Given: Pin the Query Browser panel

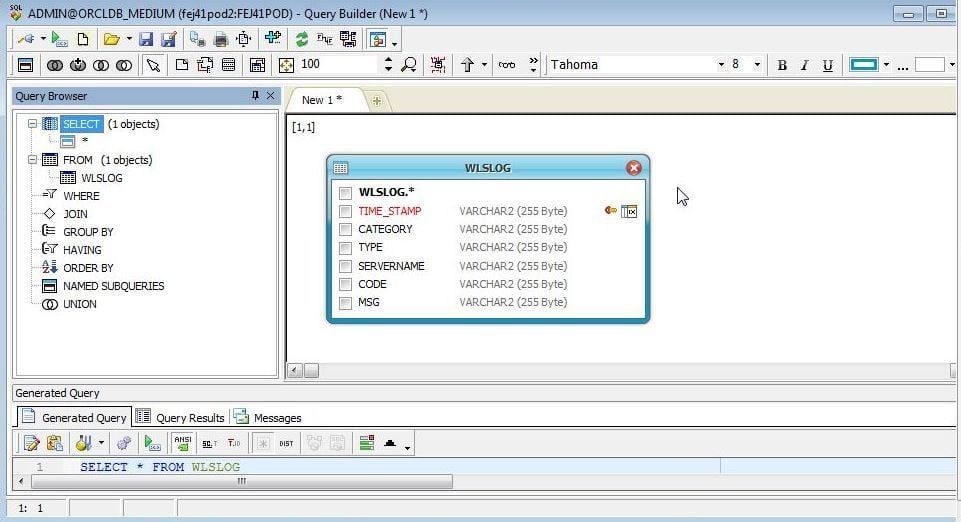Looking at the screenshot, I should 256,95.
